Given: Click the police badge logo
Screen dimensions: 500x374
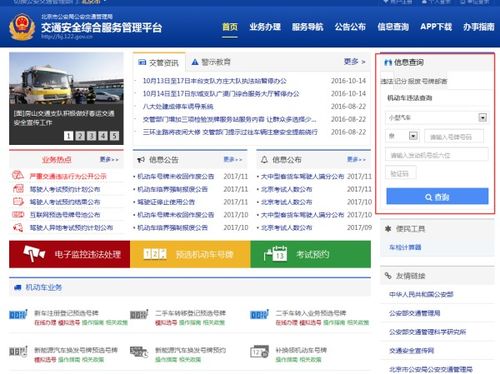Looking at the screenshot, I should coord(22,27).
